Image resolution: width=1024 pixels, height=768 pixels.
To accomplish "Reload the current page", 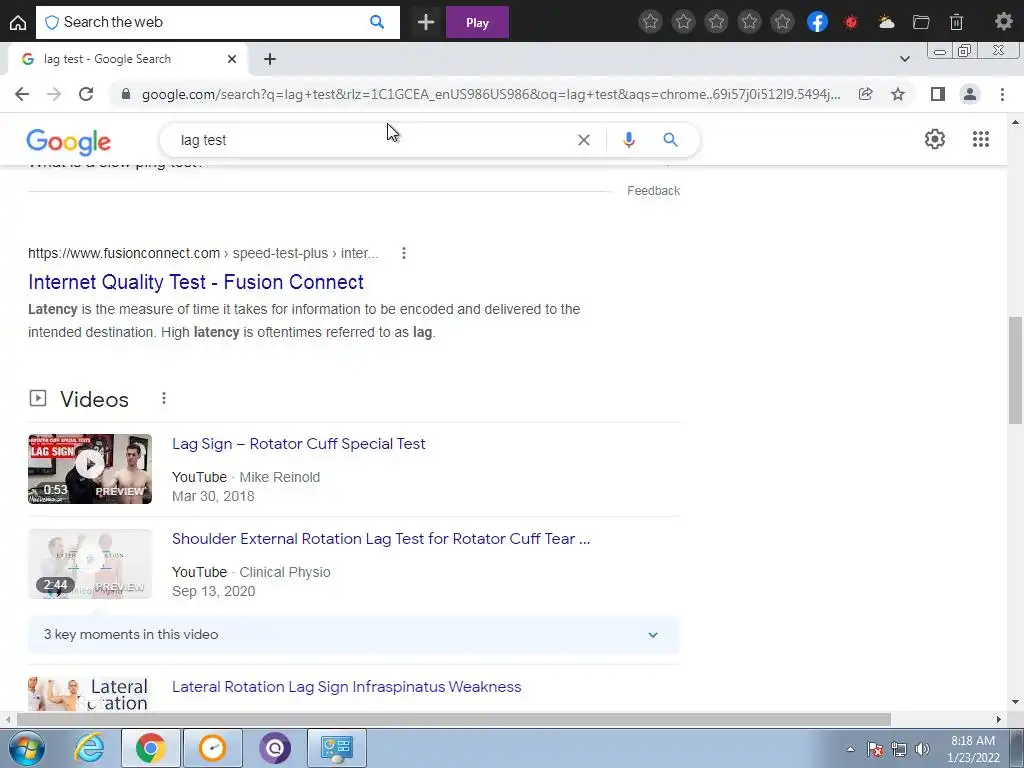I will 86,94.
